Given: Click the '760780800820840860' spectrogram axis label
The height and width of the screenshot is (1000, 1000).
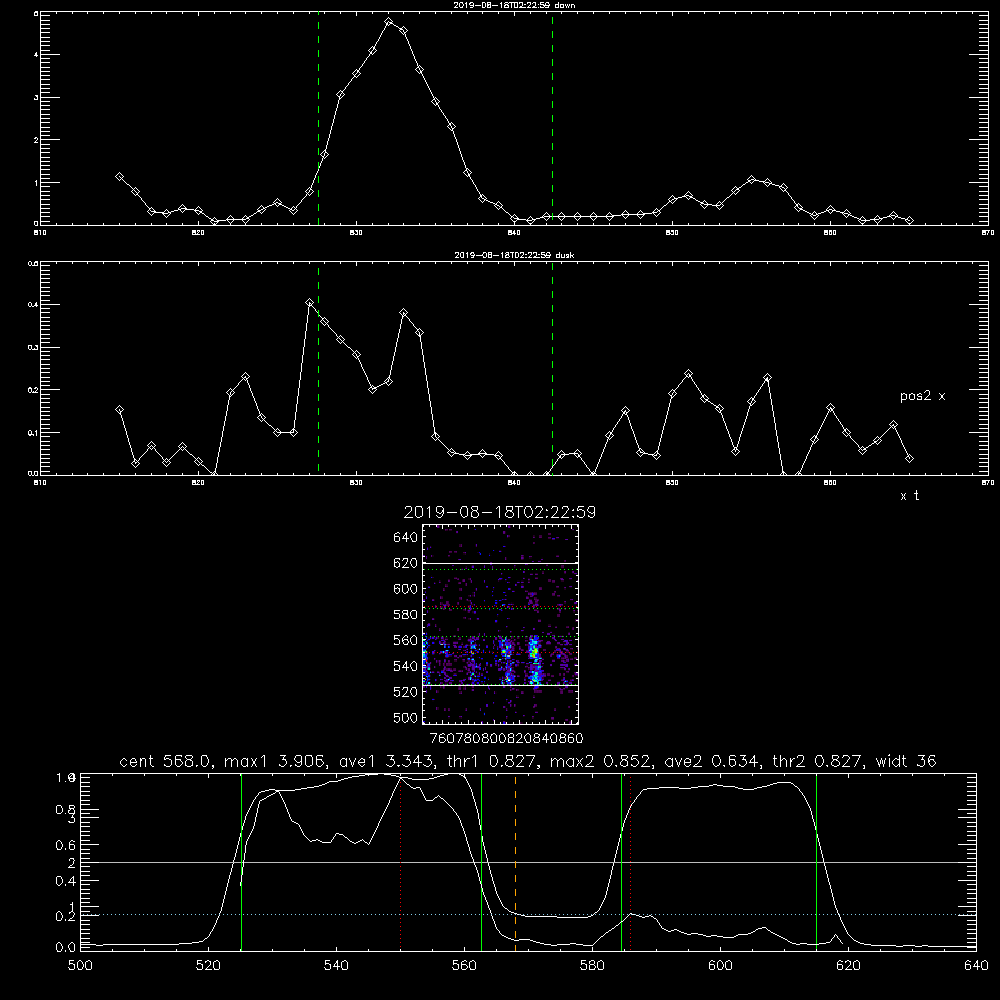Looking at the screenshot, I should tap(506, 738).
